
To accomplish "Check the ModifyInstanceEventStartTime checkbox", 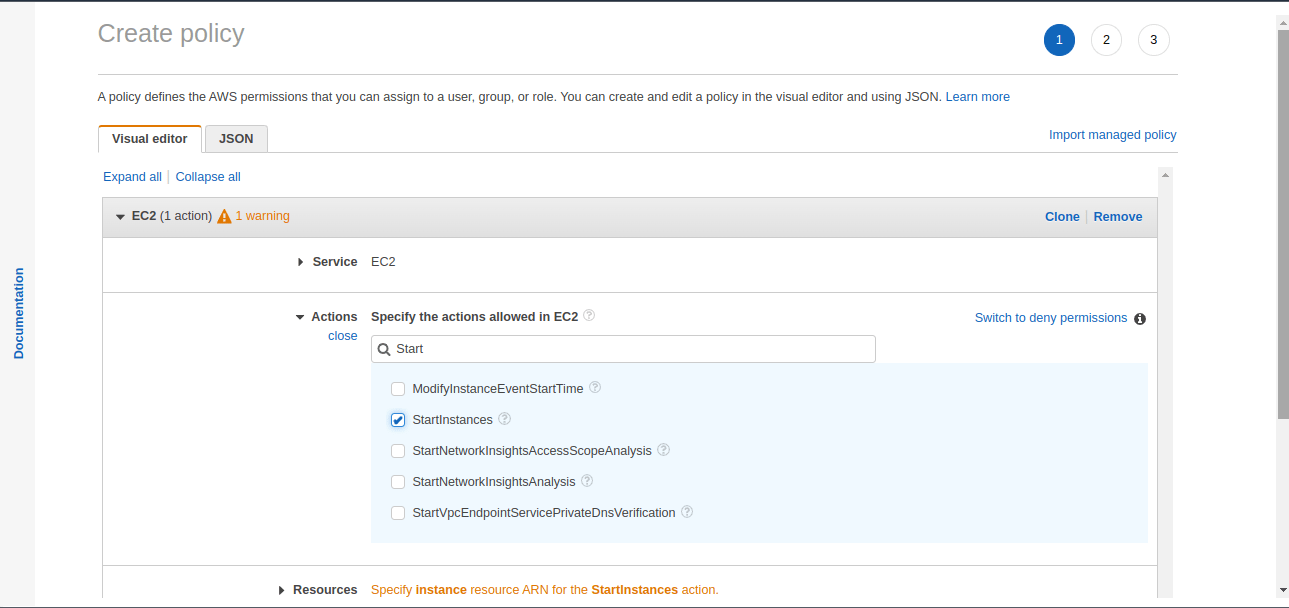I will click(398, 389).
